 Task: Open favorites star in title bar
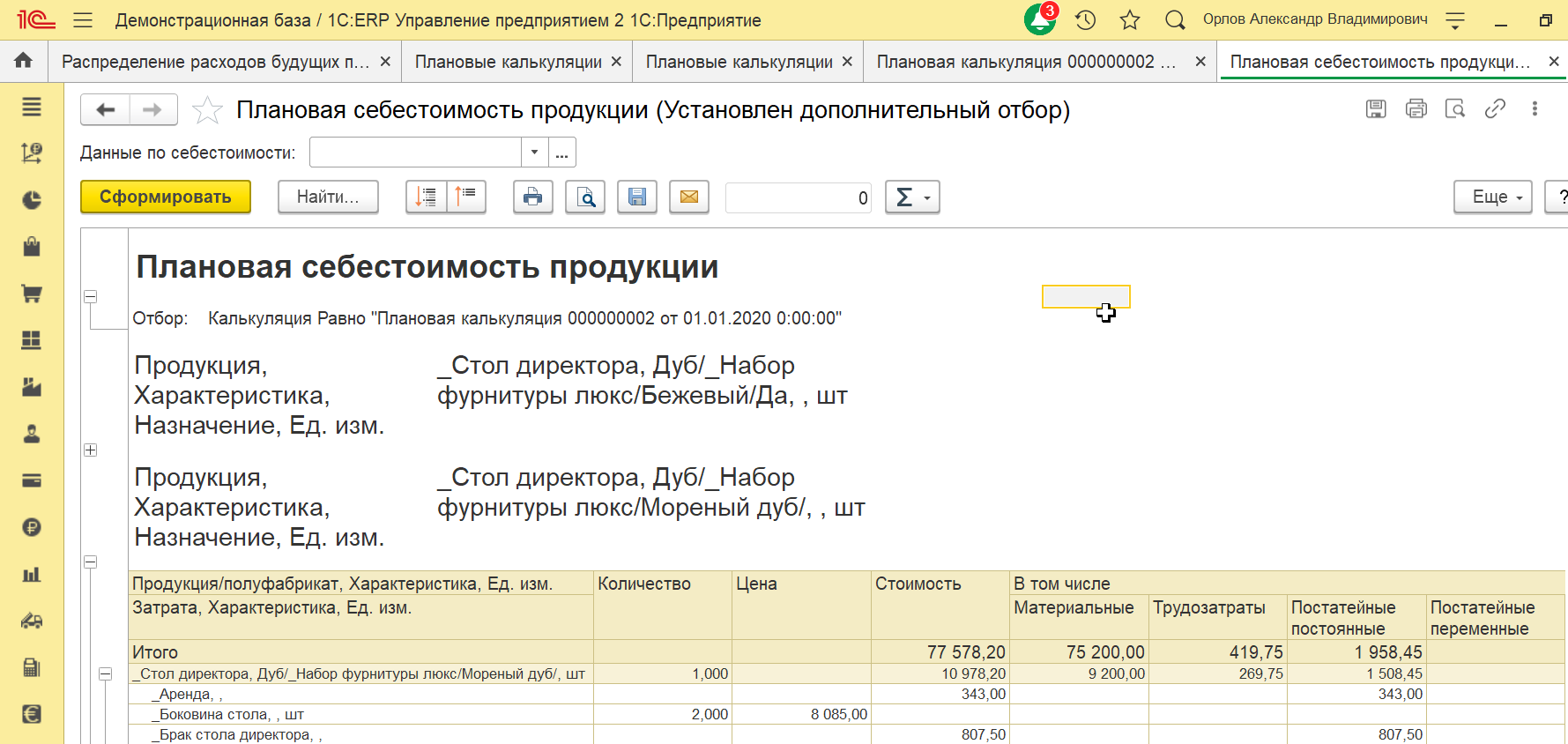coord(1130,20)
